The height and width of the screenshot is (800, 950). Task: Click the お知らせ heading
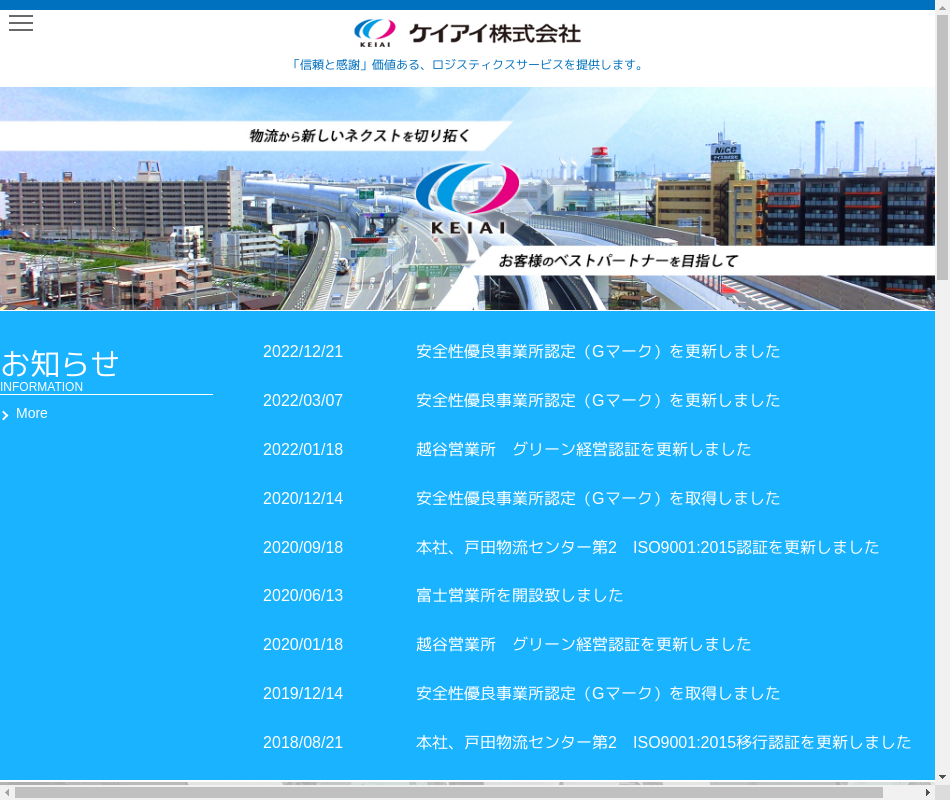[59, 364]
